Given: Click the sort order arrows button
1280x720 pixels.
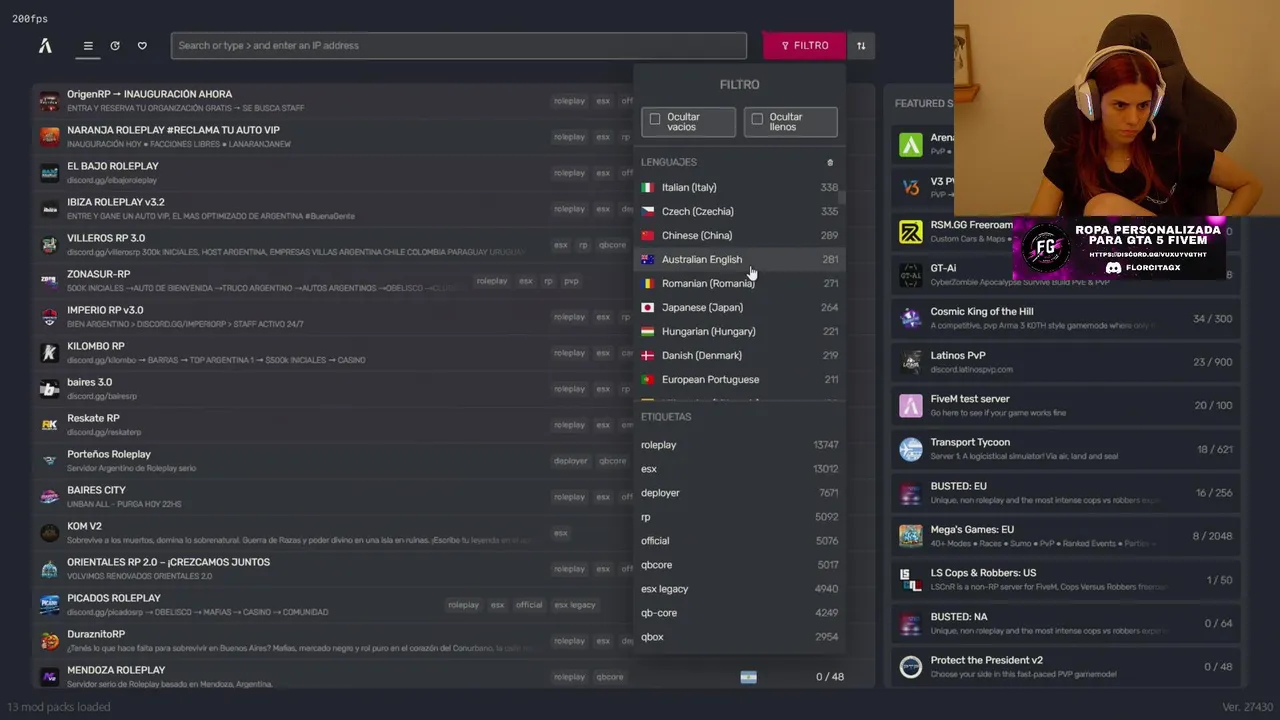Looking at the screenshot, I should 861,46.
